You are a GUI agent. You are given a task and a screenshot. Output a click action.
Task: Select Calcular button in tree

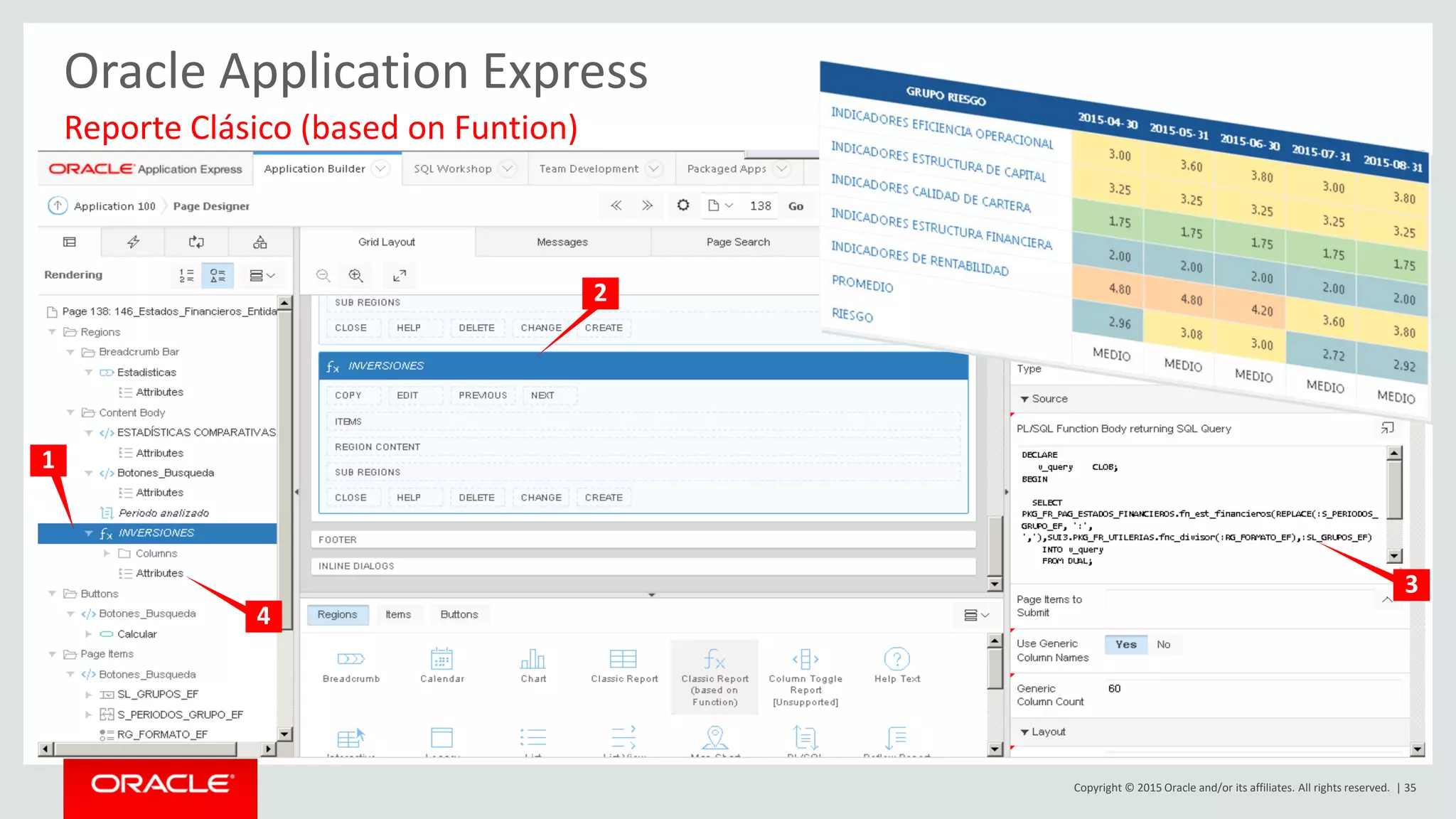coord(136,634)
